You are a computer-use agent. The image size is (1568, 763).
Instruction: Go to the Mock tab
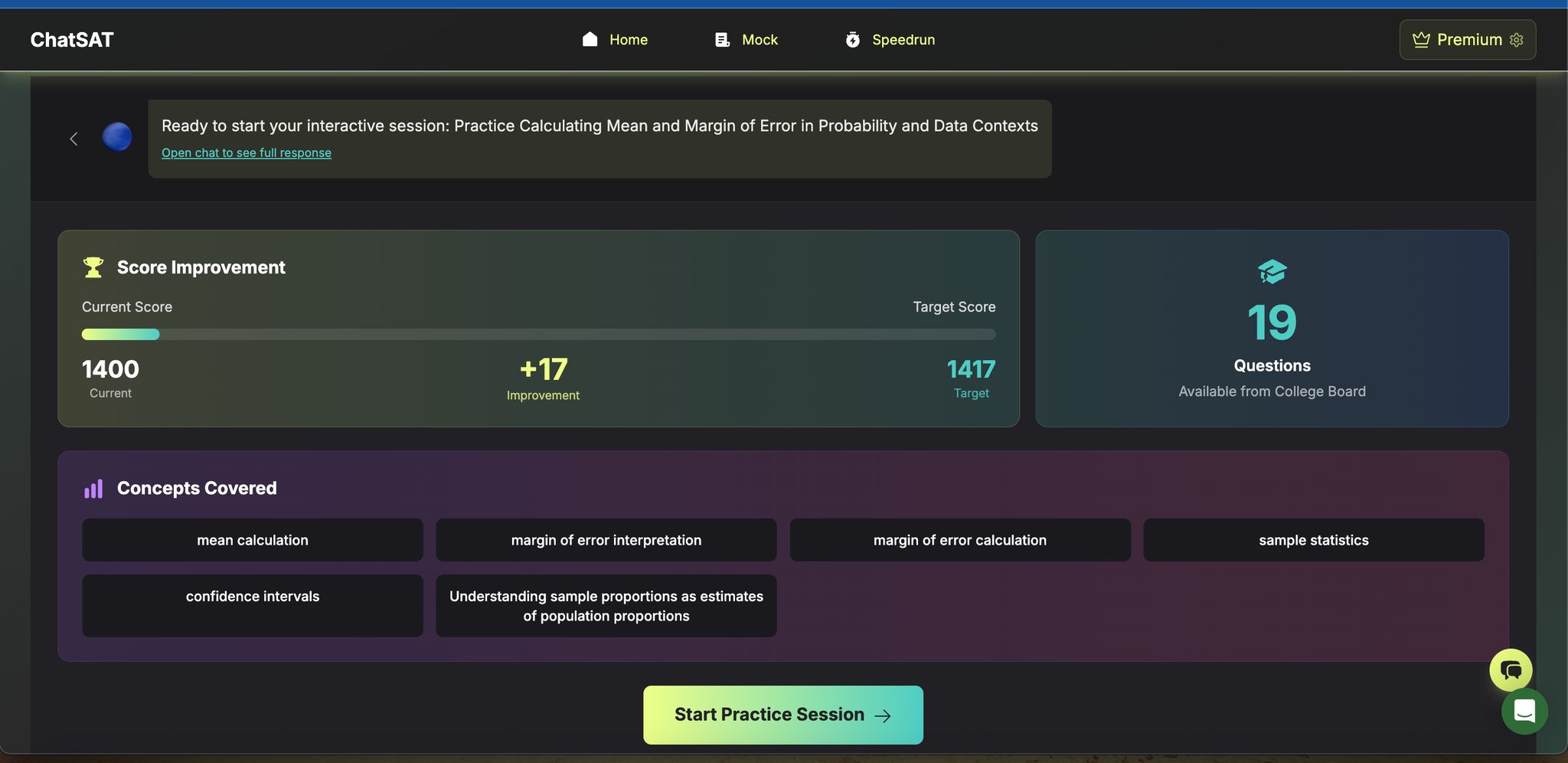pyautogui.click(x=759, y=40)
